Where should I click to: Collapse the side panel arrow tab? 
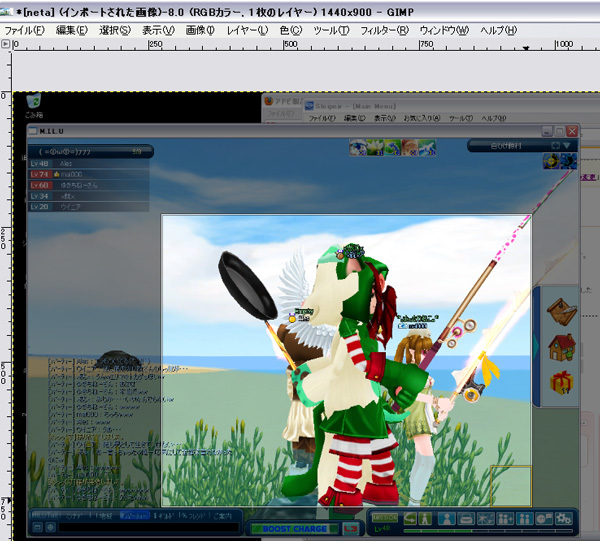[536, 346]
